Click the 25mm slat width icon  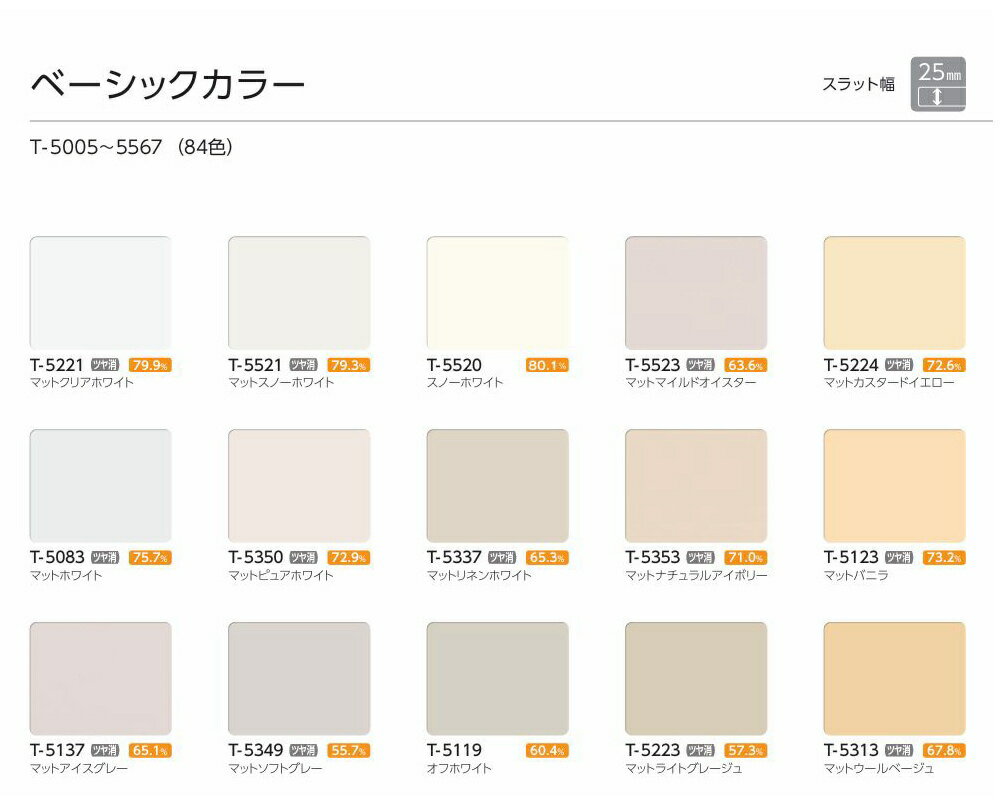point(937,83)
